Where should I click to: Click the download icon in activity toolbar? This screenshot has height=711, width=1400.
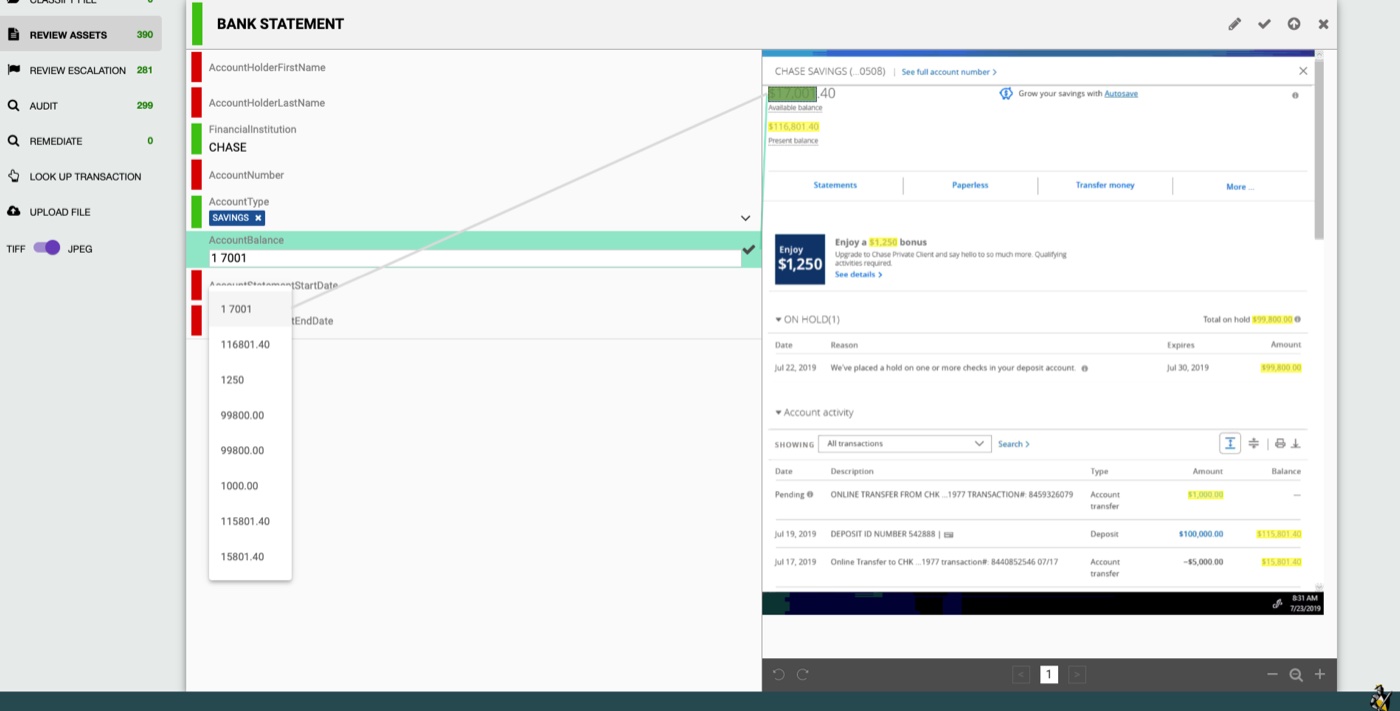1296,443
